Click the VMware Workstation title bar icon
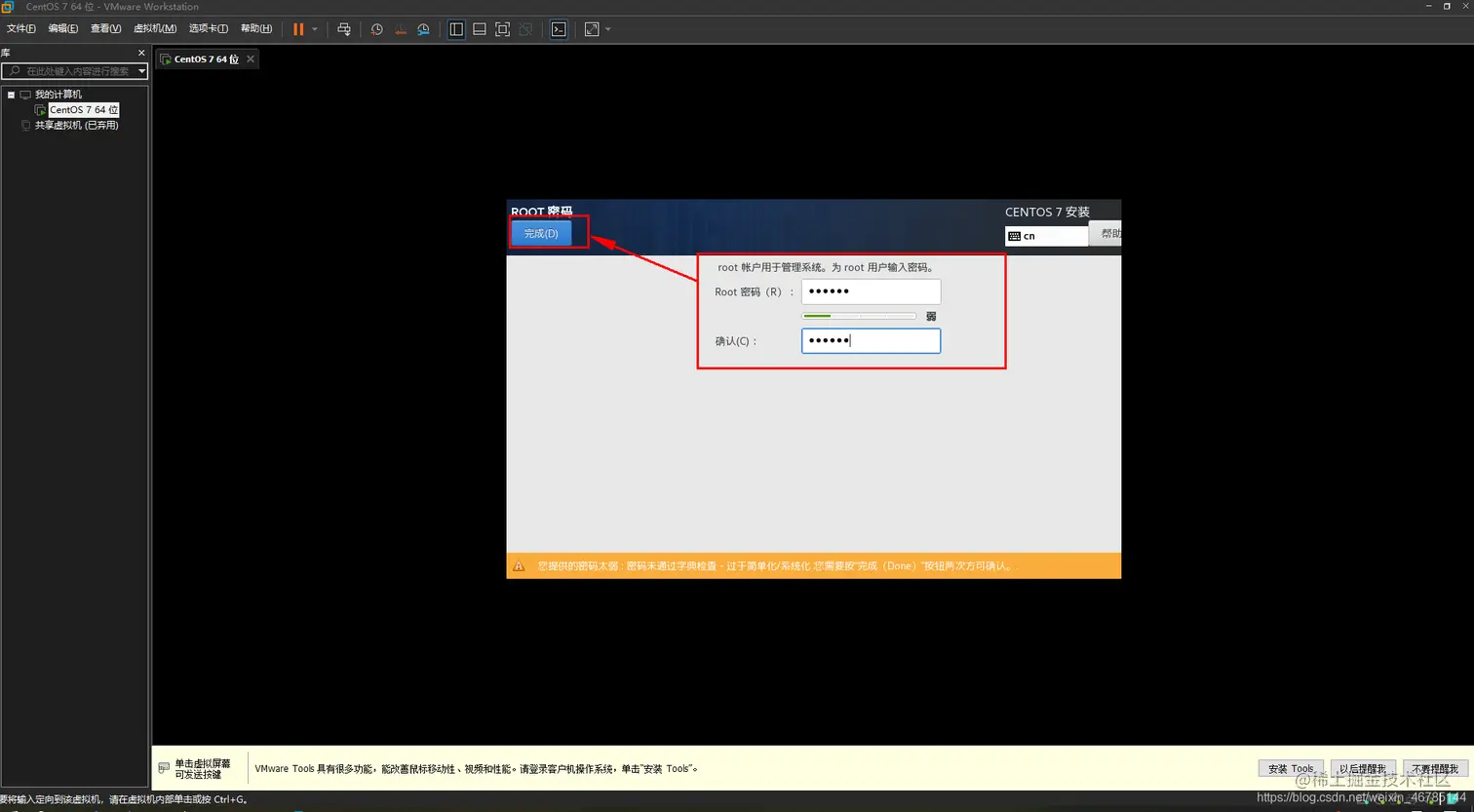Viewport: 1474px width, 812px height. click(x=8, y=7)
